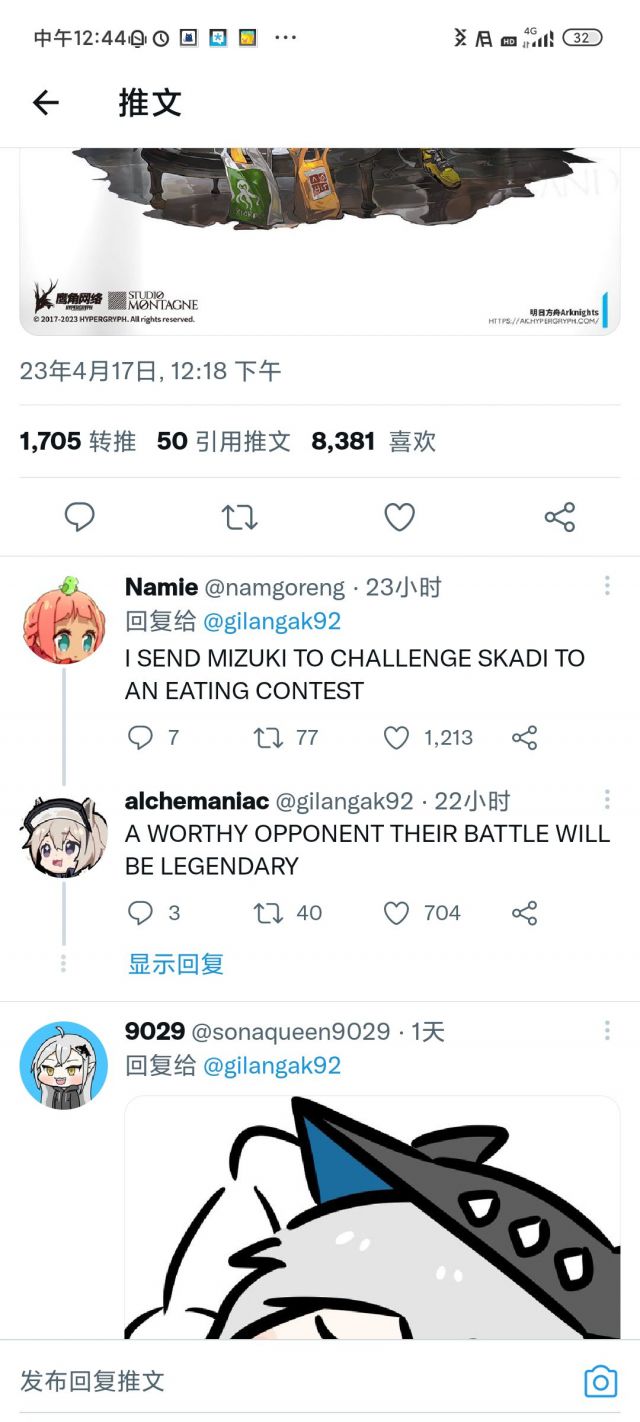This screenshot has width=640, height=1422.
Task: Open more options for Namie's reply
Action: tap(606, 586)
